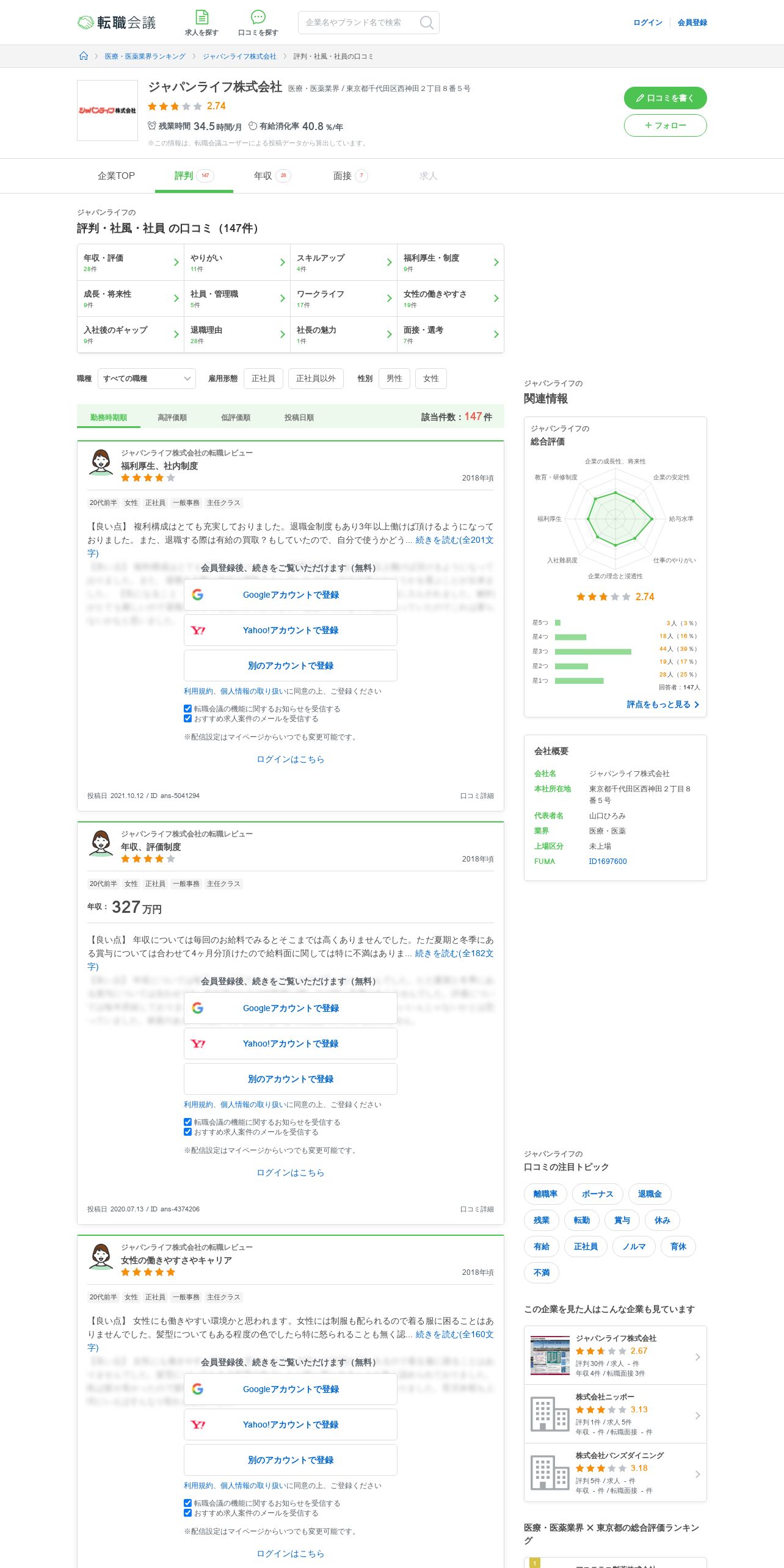This screenshot has width=784, height=1568.
Task: Click ログイン link in header
Action: [648, 23]
